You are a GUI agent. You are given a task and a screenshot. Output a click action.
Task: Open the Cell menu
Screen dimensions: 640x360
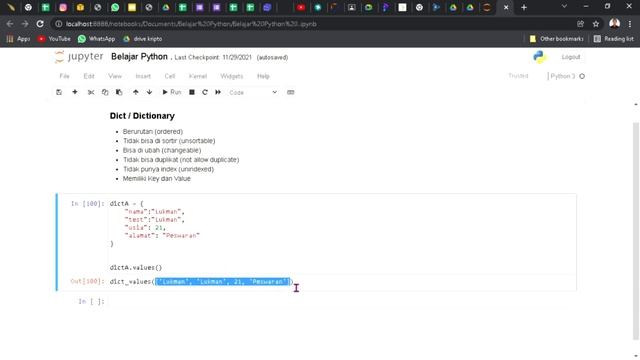(170, 76)
